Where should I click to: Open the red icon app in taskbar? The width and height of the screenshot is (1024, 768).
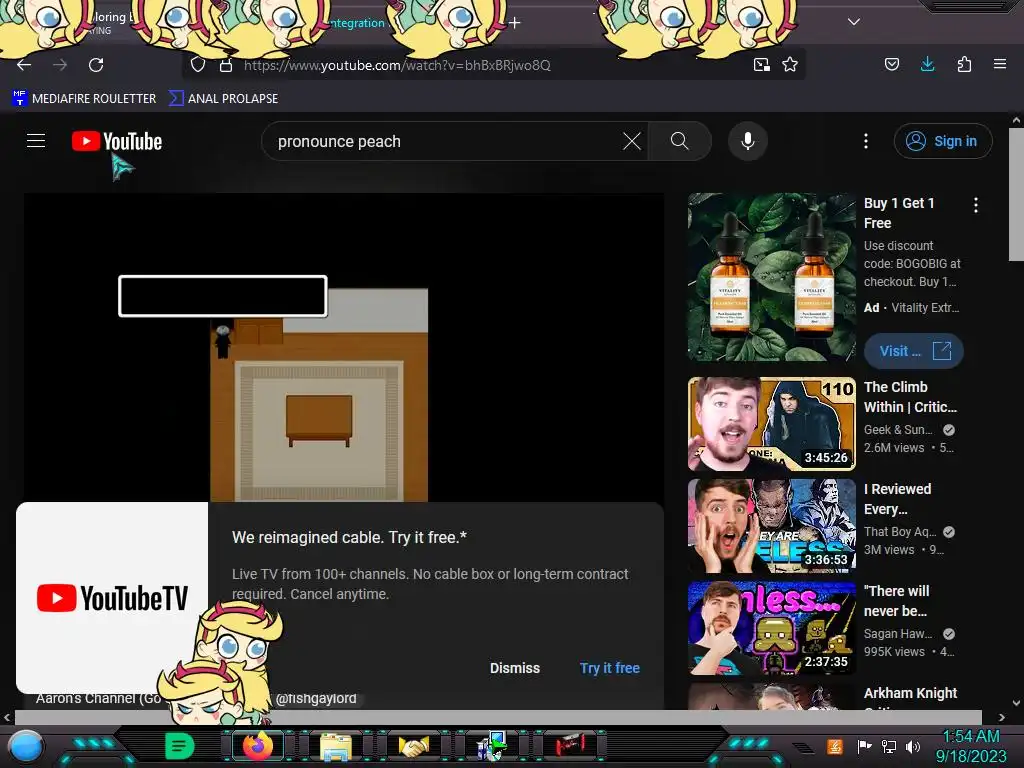[x=570, y=745]
